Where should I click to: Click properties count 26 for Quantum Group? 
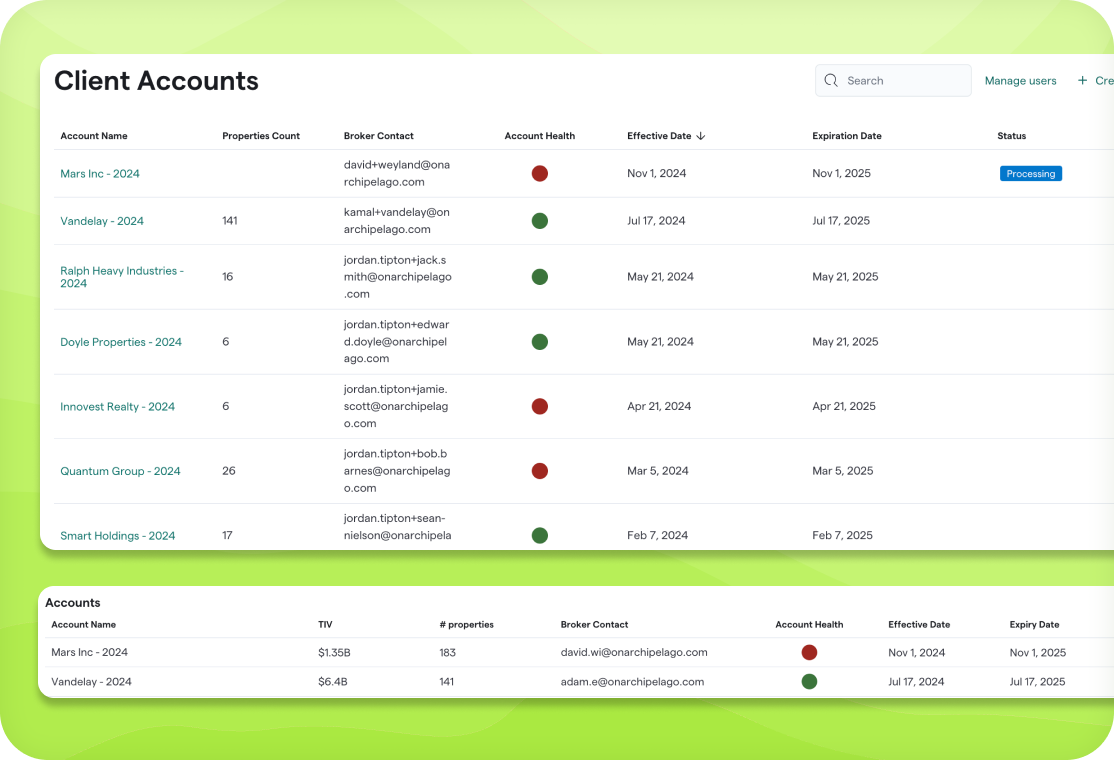[x=229, y=471]
